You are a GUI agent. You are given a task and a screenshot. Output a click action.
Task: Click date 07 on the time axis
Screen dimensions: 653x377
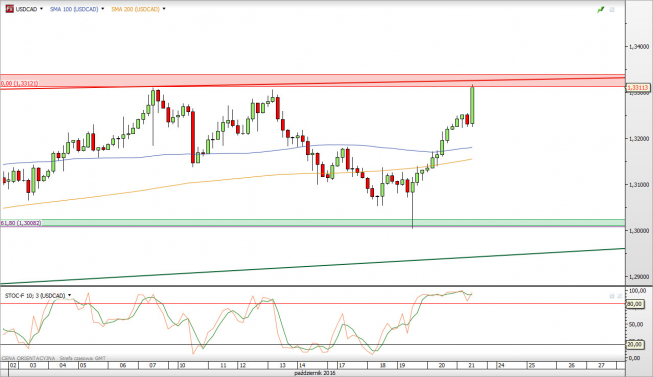153,365
